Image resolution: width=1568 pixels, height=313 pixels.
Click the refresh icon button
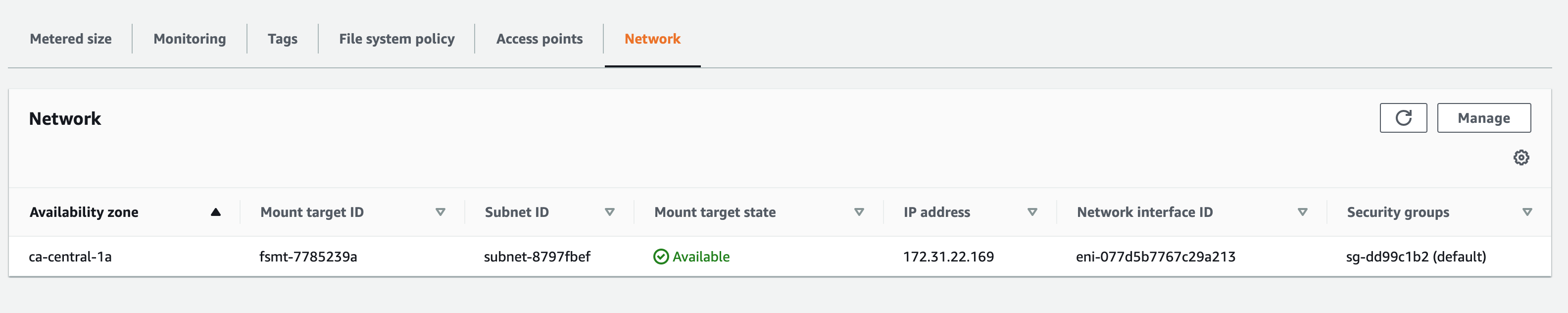[1403, 117]
